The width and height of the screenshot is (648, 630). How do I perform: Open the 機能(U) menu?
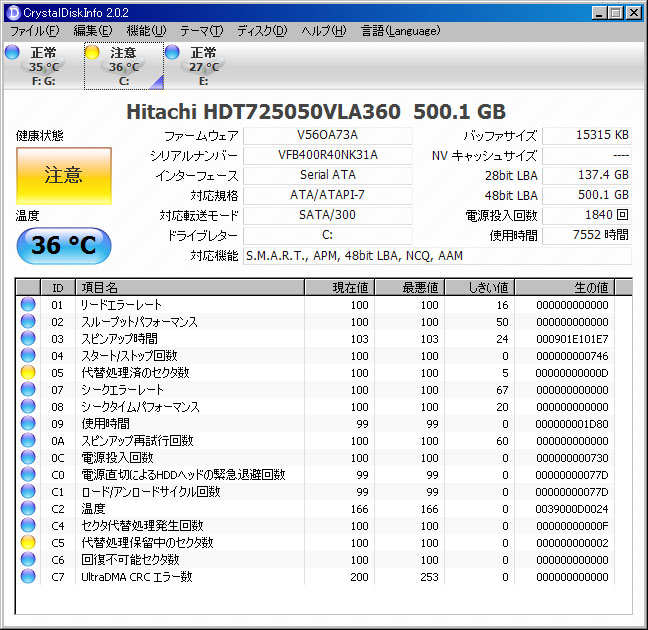click(146, 31)
